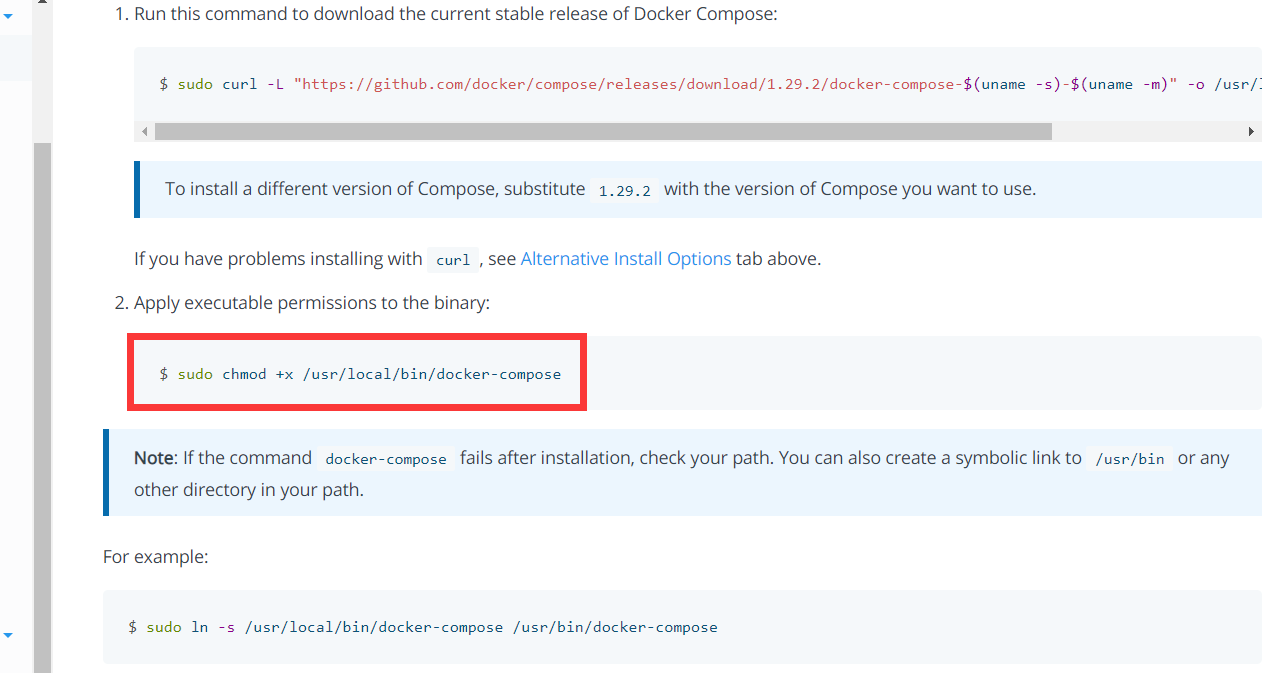Image resolution: width=1276 pixels, height=673 pixels.
Task: Expand the top blue sidebar dropdown arrow
Action: 8,16
